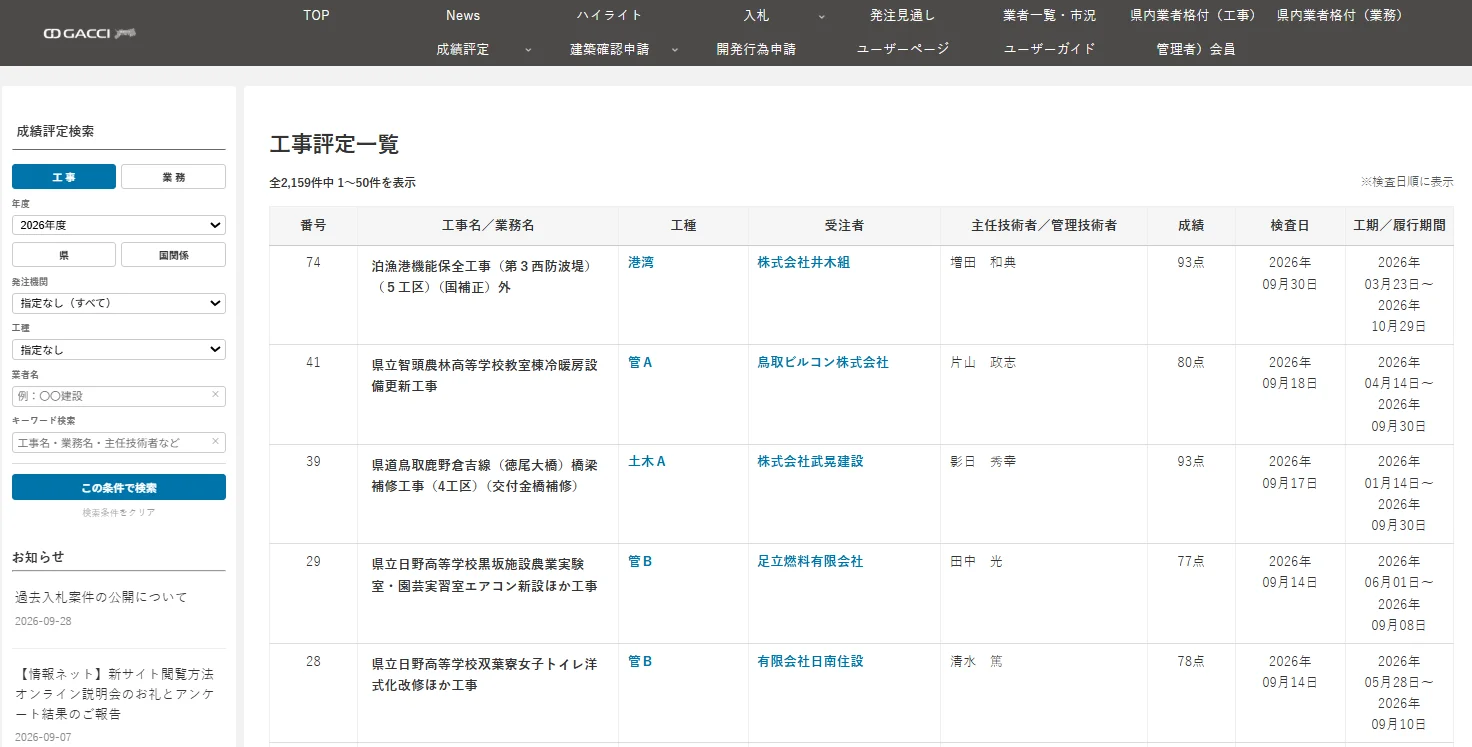The width and height of the screenshot is (1472, 747).
Task: Open the 工種 dropdown
Action: pyautogui.click(x=119, y=350)
